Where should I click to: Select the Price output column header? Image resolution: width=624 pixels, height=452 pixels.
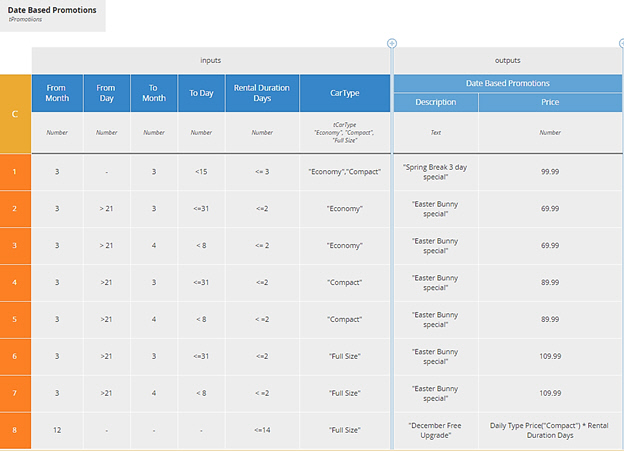[x=550, y=102]
